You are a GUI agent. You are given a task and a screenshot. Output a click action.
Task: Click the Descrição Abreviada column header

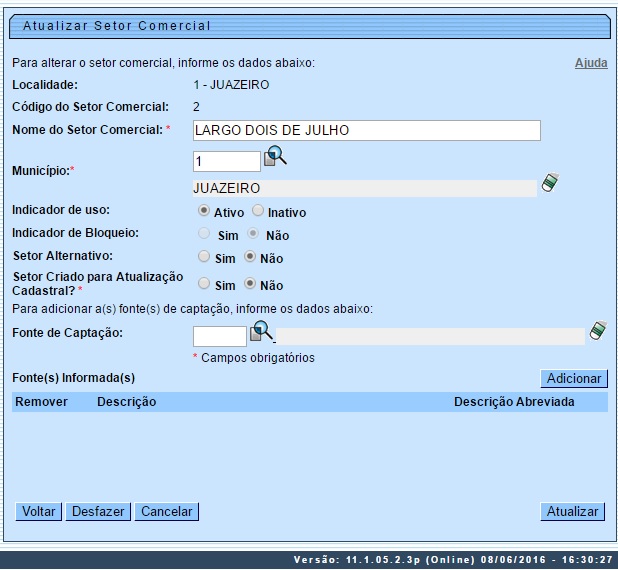point(514,402)
